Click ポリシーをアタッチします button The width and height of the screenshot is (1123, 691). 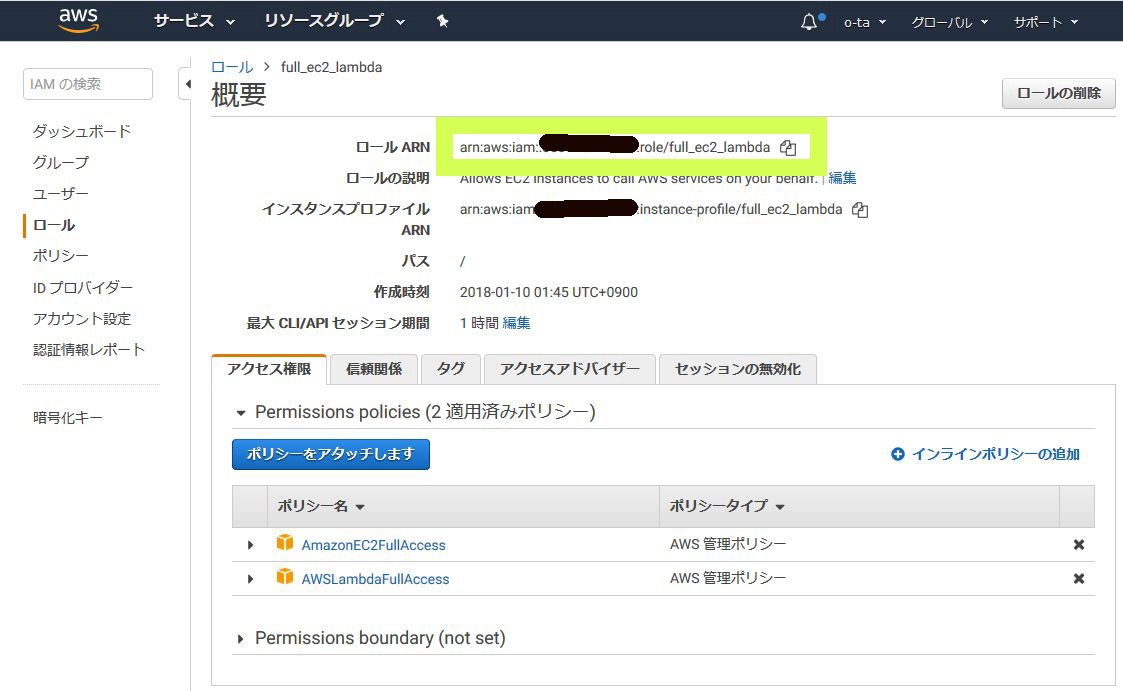(331, 454)
